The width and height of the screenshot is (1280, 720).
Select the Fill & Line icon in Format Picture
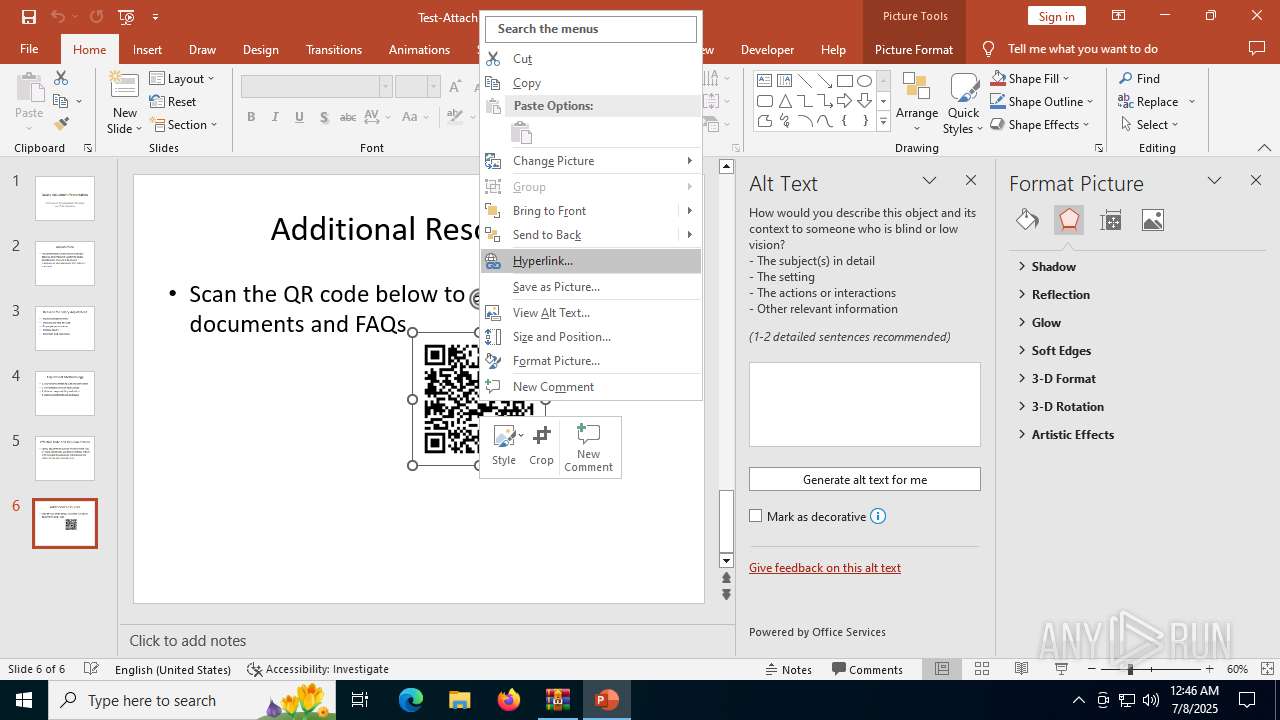1027,220
